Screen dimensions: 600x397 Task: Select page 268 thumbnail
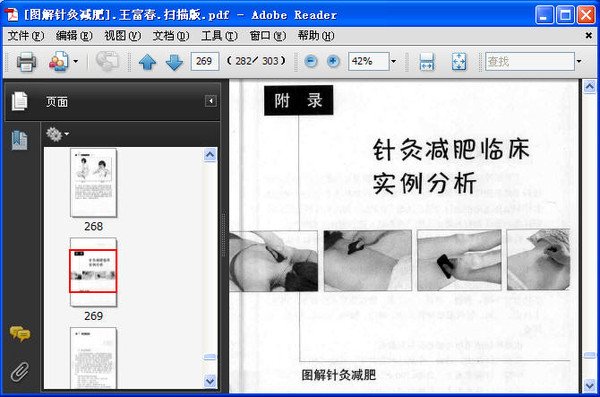pos(93,183)
